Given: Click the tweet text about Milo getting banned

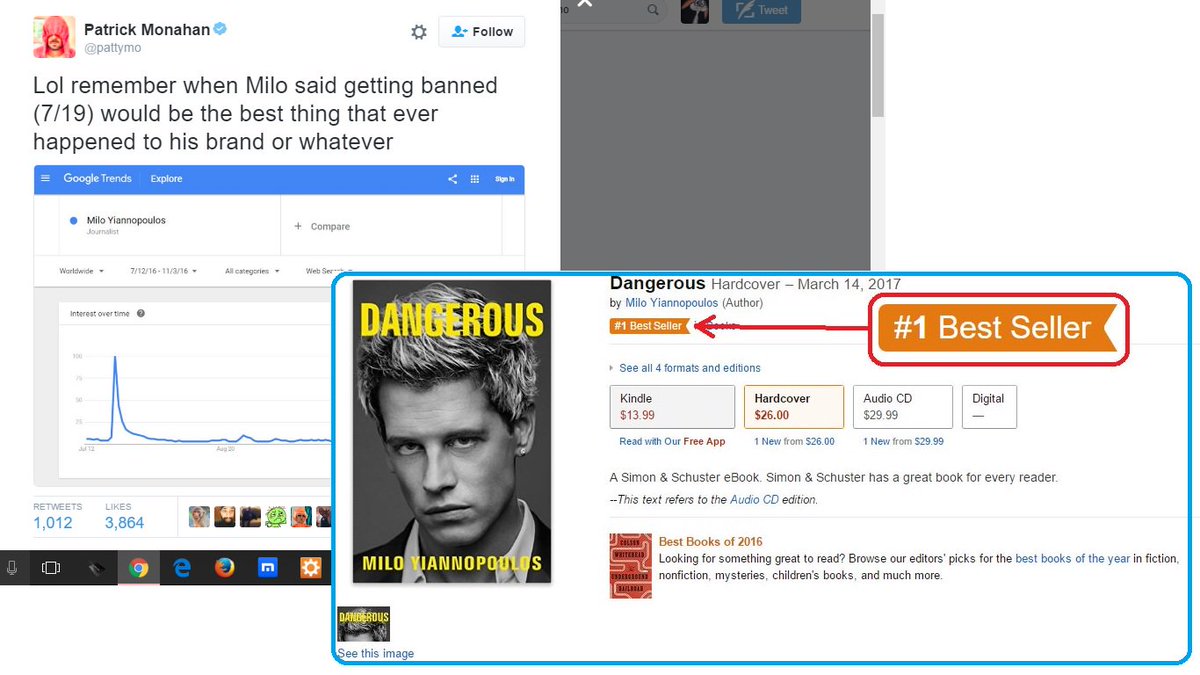Looking at the screenshot, I should [266, 114].
